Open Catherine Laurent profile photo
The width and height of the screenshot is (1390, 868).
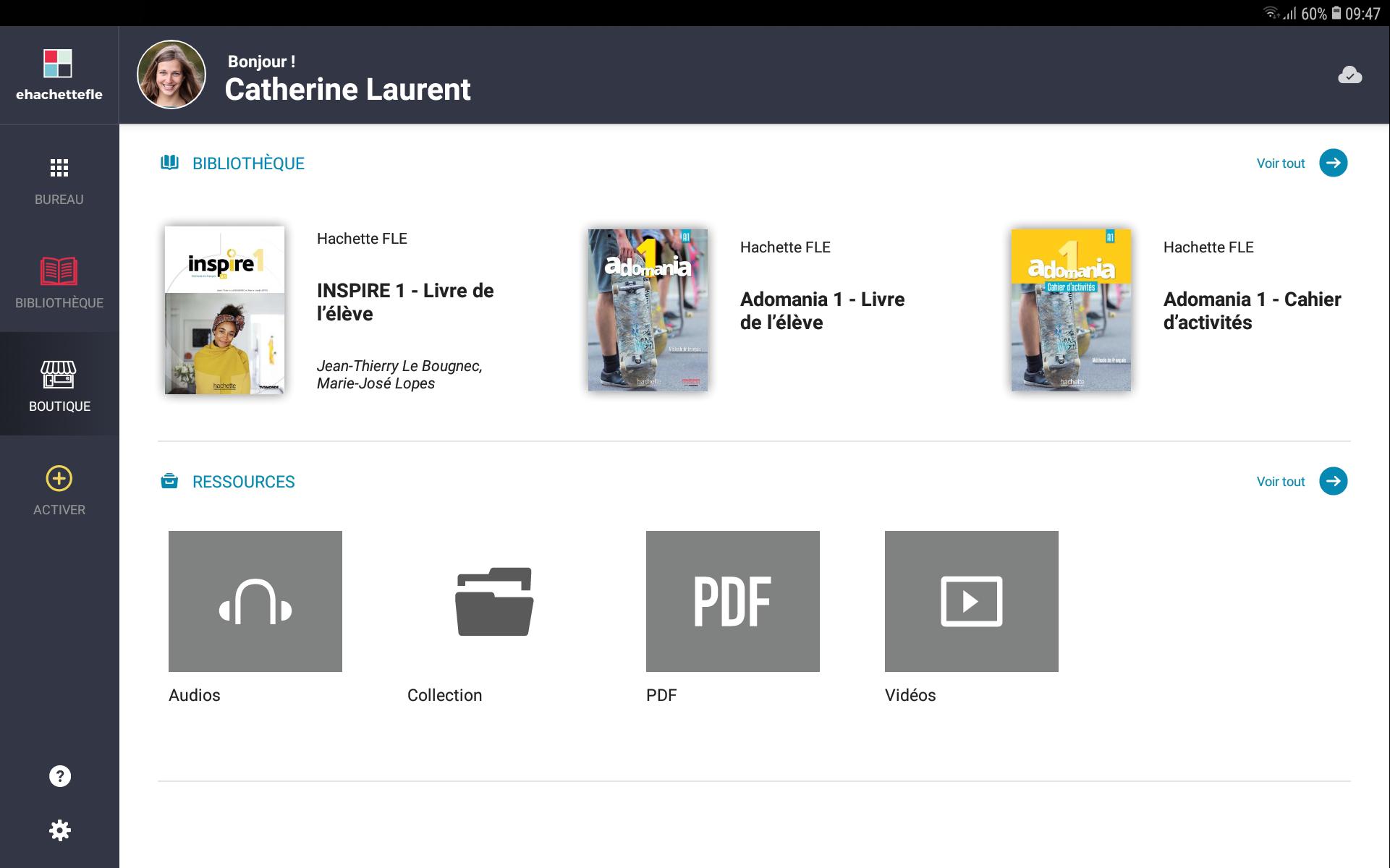tap(171, 75)
